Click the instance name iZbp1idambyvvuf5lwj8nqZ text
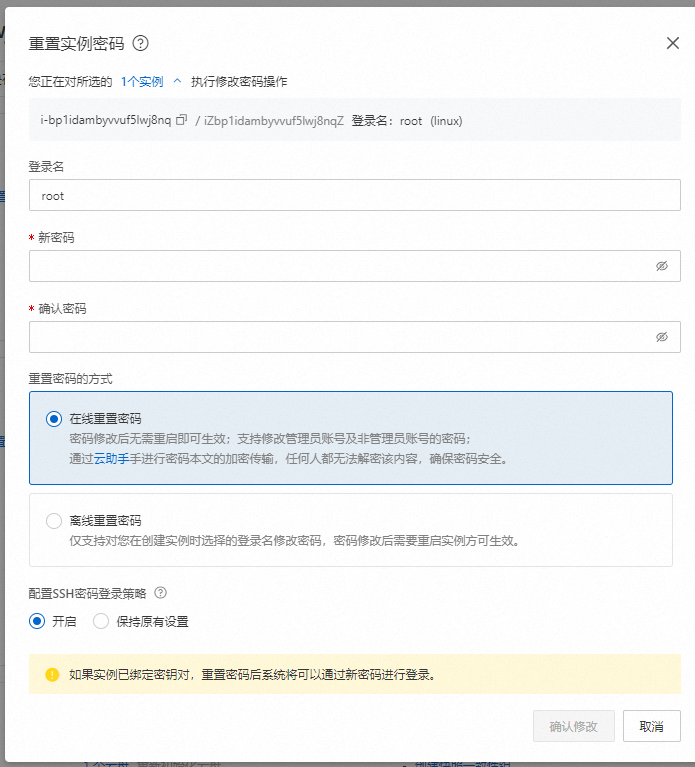 (x=274, y=121)
